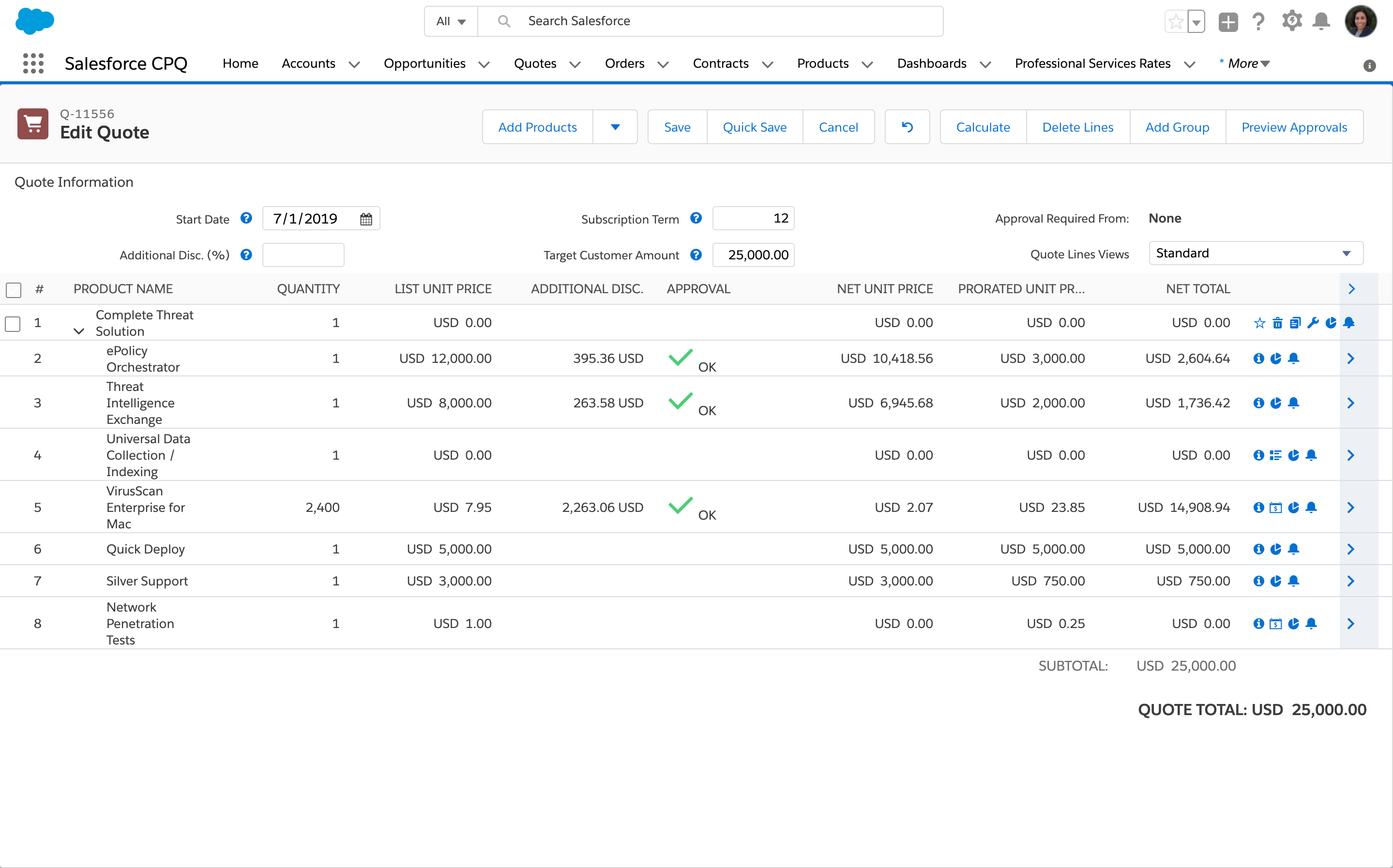Click the undo/revert arrow button
1393x868 pixels.
(907, 126)
